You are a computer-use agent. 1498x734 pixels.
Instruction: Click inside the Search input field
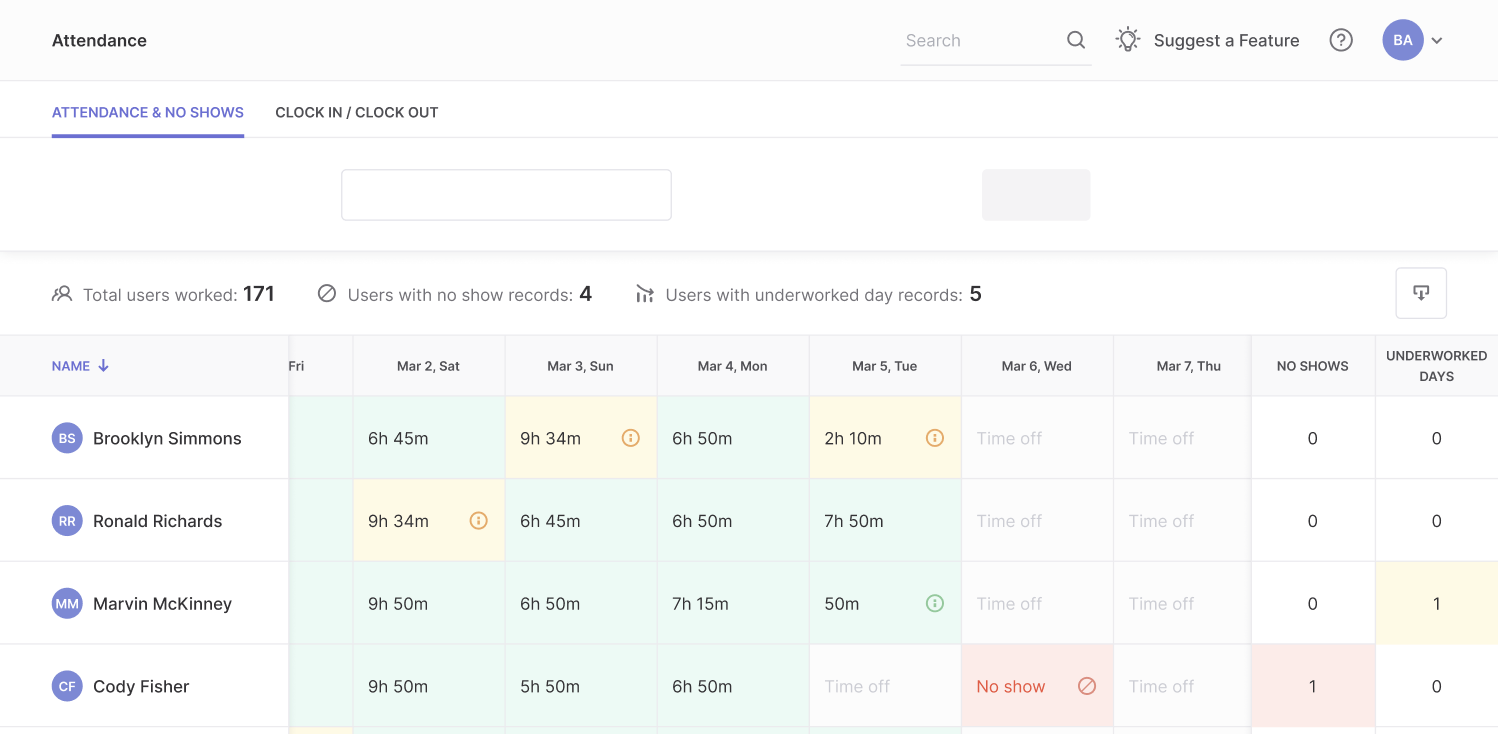click(x=975, y=40)
